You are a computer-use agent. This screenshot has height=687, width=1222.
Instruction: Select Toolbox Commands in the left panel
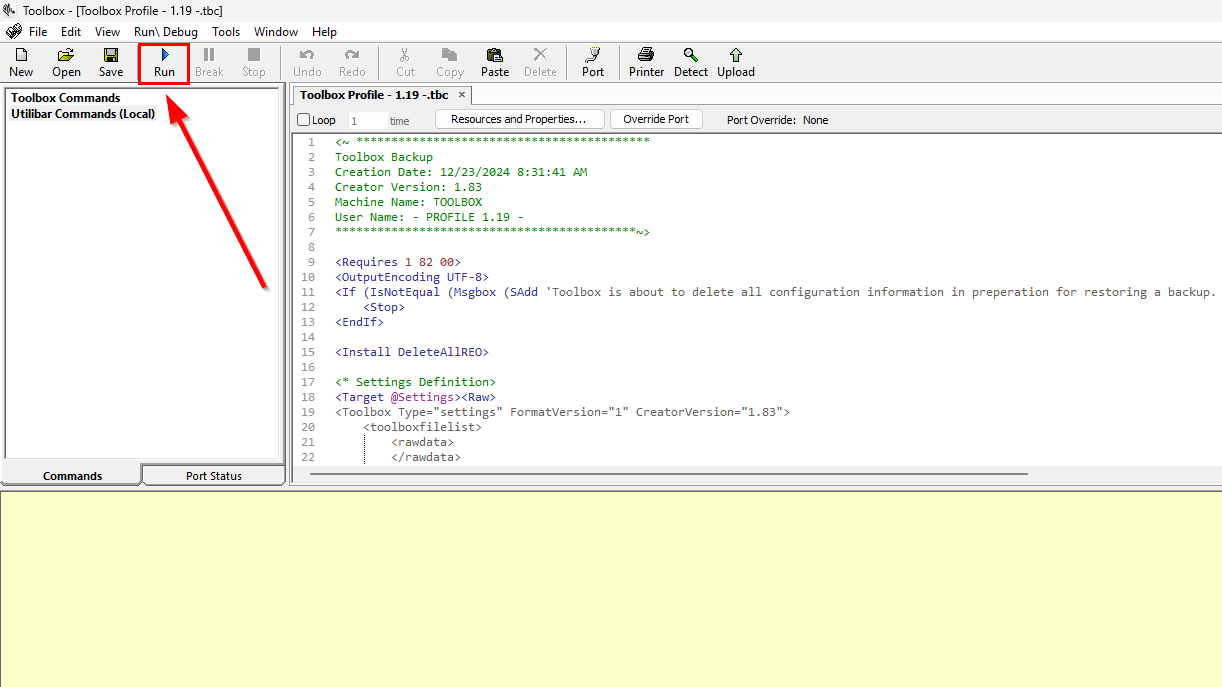click(66, 98)
